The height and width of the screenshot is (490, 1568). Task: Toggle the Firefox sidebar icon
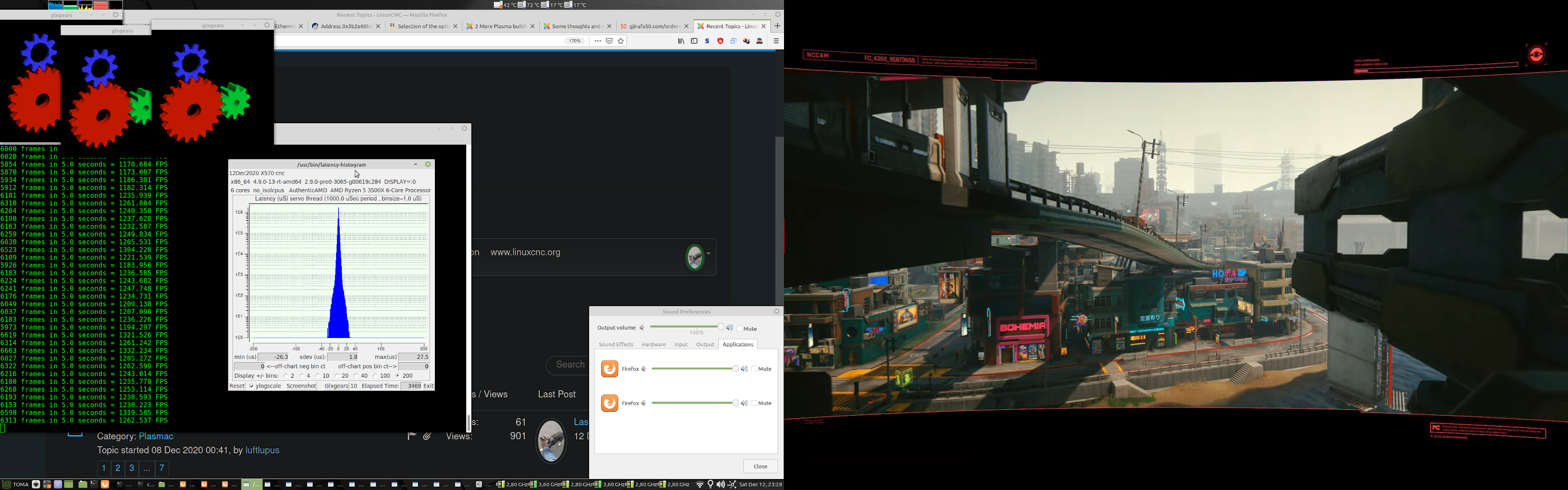tap(694, 41)
